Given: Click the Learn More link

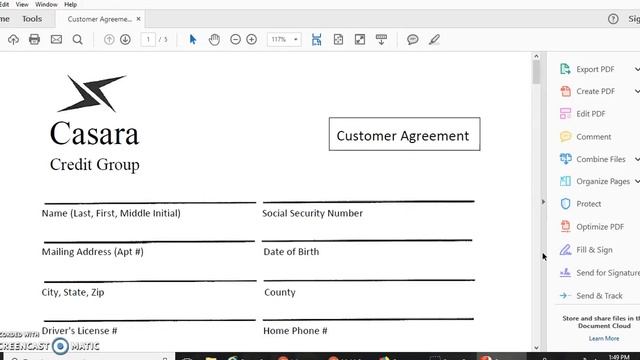Looking at the screenshot, I should (x=604, y=338).
